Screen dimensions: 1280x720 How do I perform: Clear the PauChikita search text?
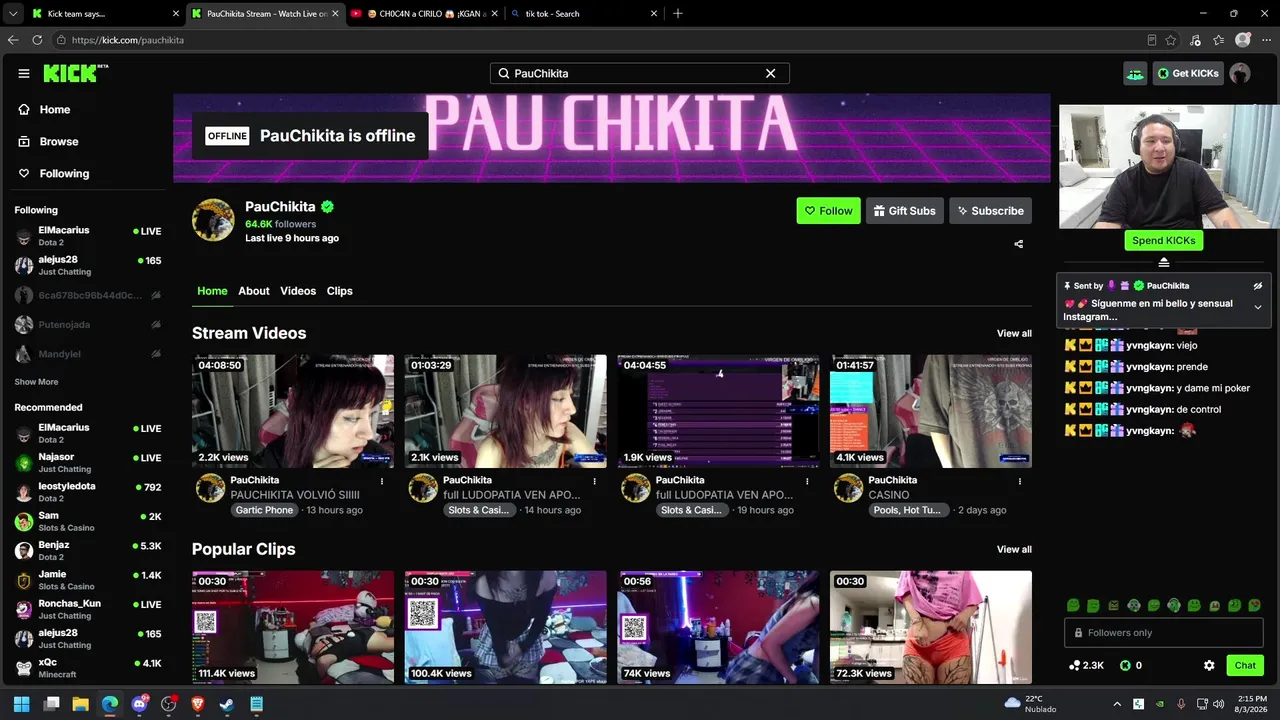(x=770, y=73)
